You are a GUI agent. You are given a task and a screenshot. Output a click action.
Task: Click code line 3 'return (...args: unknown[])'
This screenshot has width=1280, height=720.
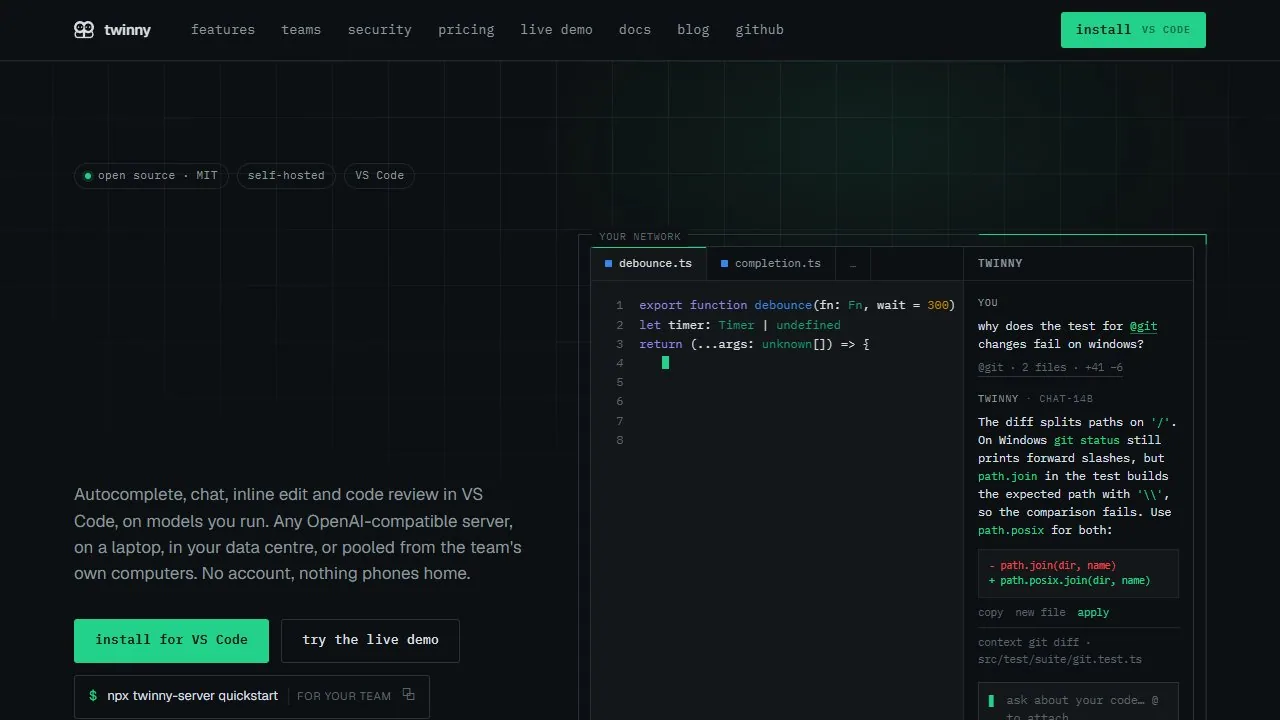[754, 344]
